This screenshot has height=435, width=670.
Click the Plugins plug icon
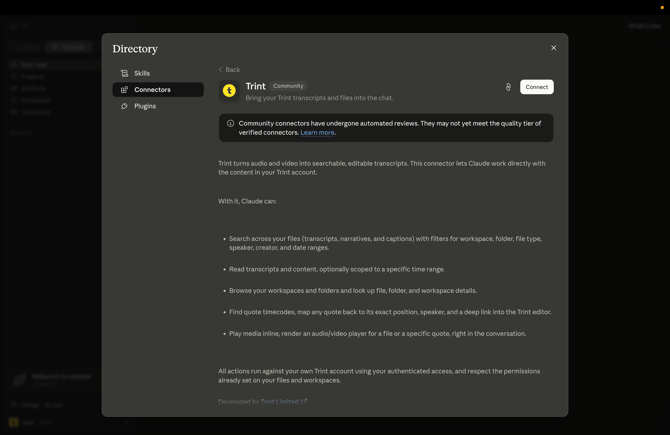(124, 106)
